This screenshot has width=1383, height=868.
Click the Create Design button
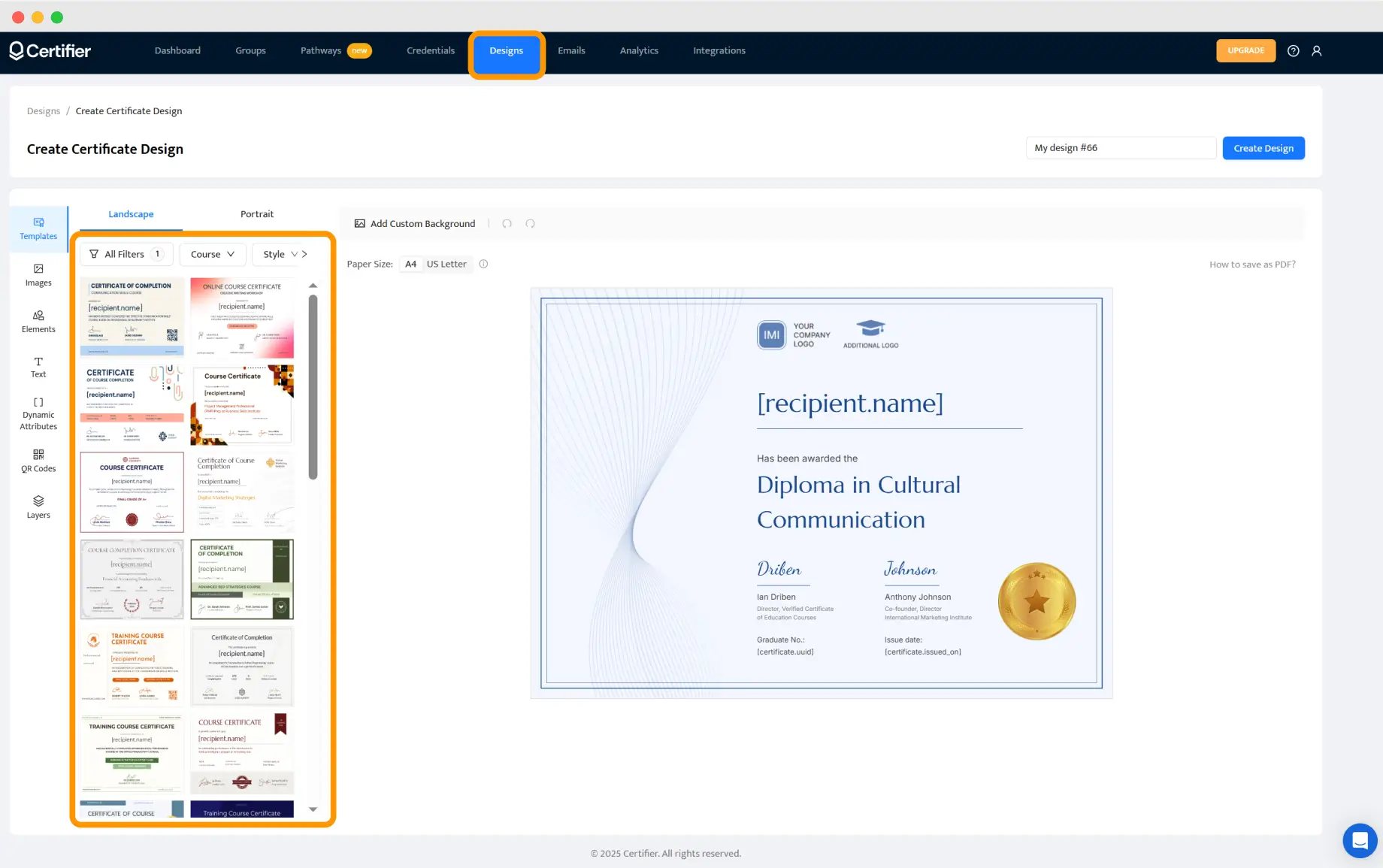click(x=1263, y=148)
